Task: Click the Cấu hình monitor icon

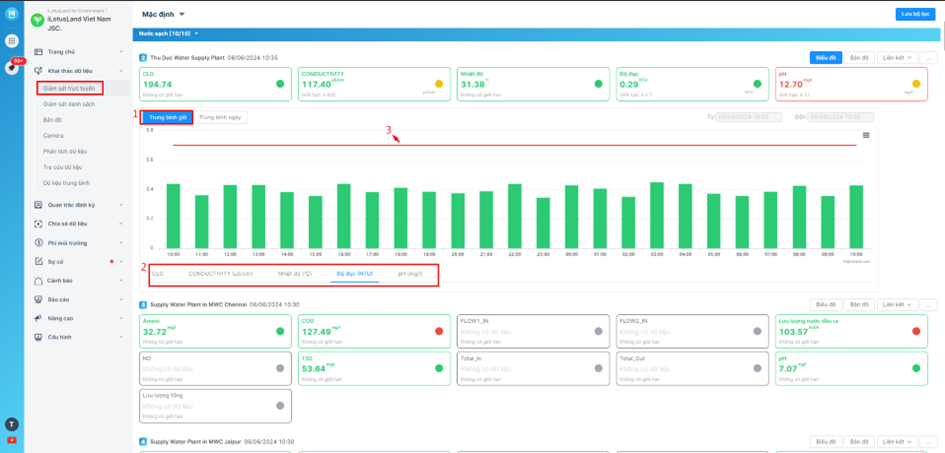Action: 39,337
